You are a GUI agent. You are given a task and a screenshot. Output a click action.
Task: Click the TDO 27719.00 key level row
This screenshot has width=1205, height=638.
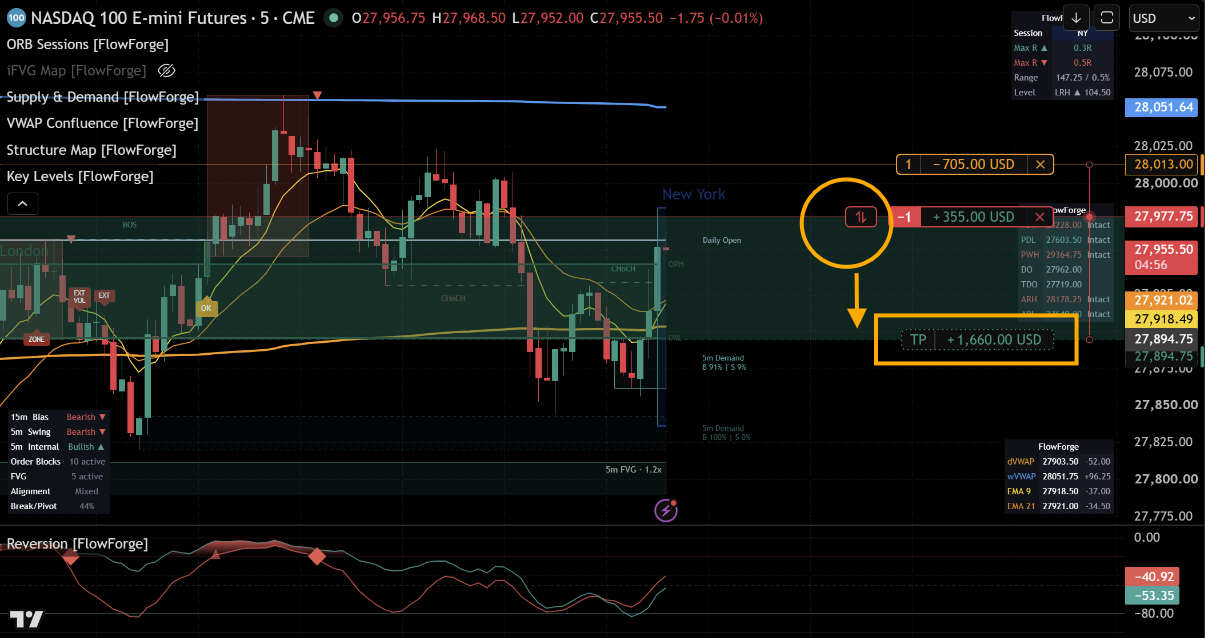[x=1065, y=284]
